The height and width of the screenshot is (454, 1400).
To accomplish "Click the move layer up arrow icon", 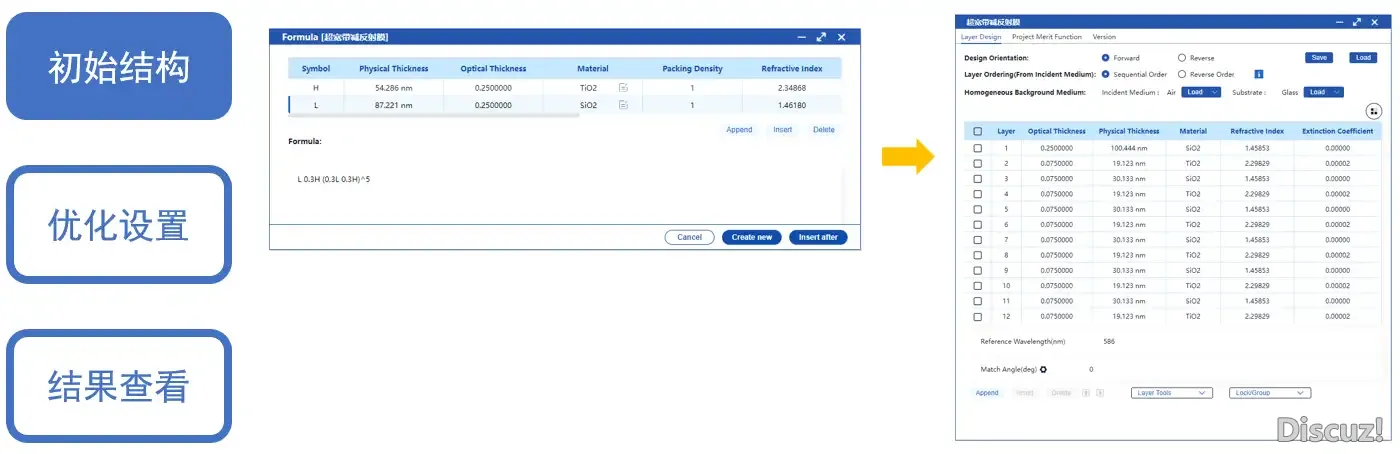I will (x=1086, y=393).
